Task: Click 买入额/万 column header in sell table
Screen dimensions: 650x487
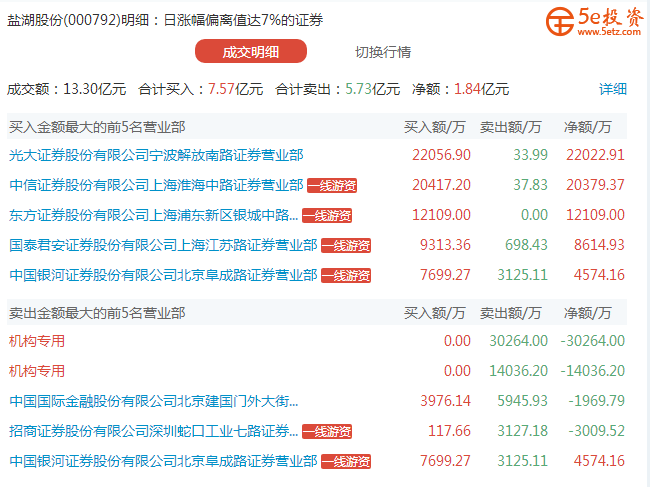Action: [434, 313]
